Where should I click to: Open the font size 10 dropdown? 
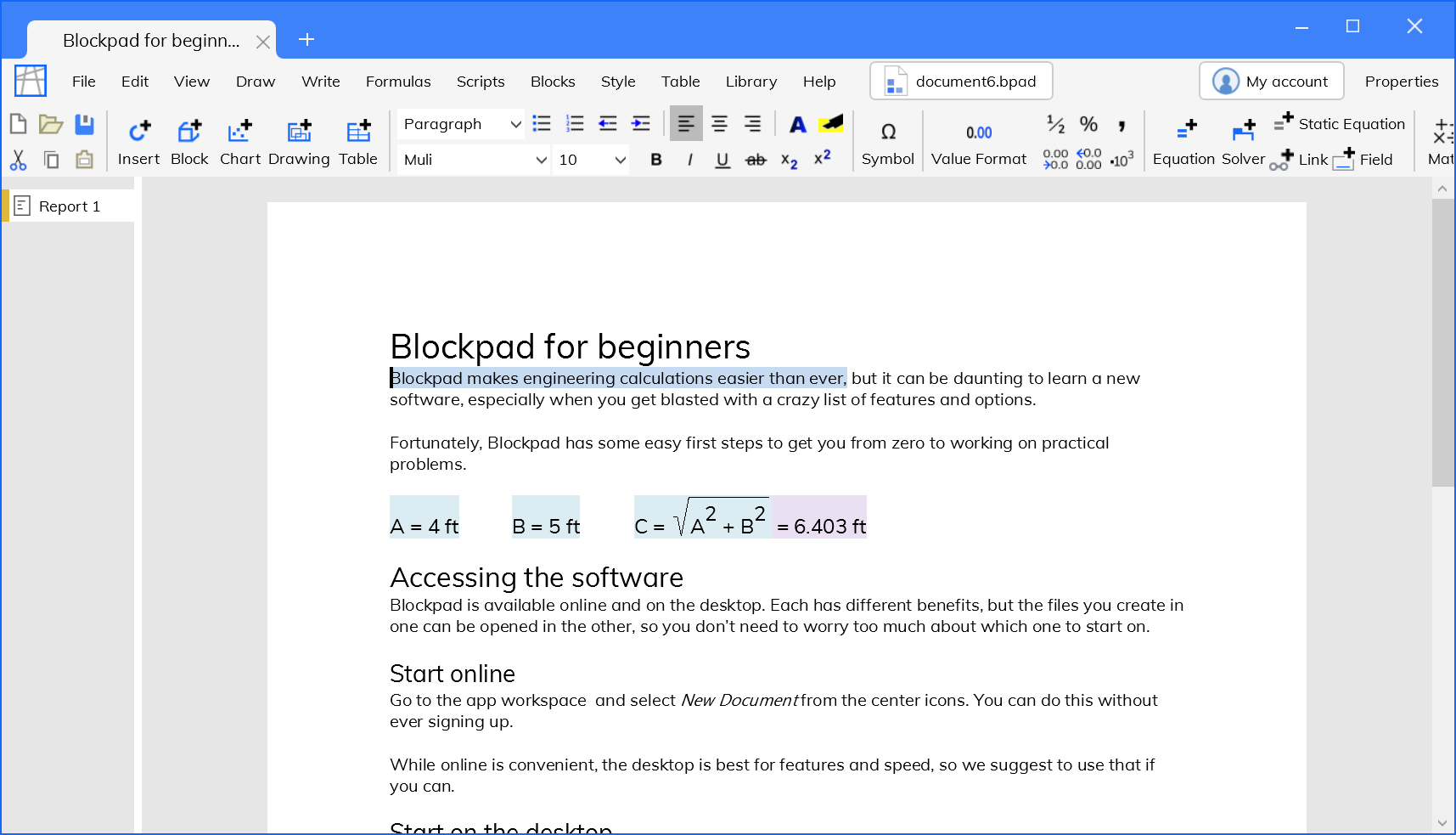coord(591,160)
